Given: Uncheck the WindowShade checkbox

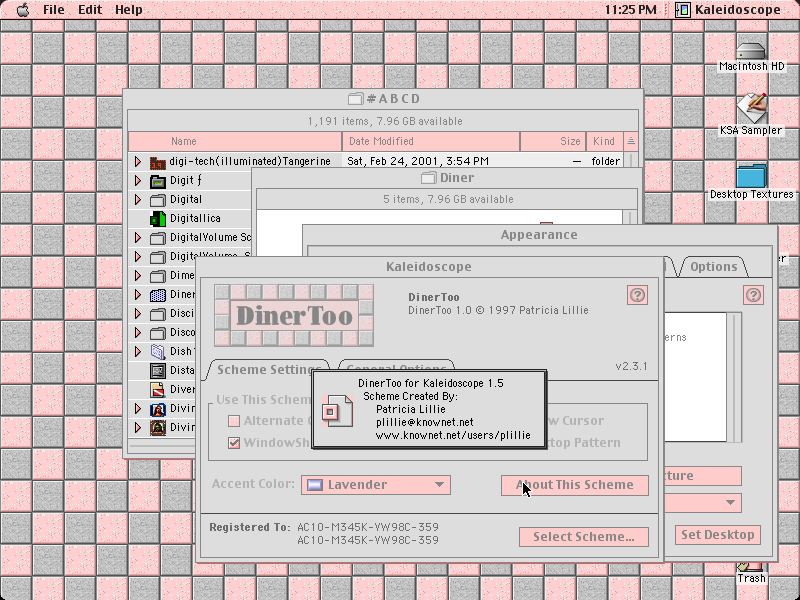Looking at the screenshot, I should click(x=234, y=443).
